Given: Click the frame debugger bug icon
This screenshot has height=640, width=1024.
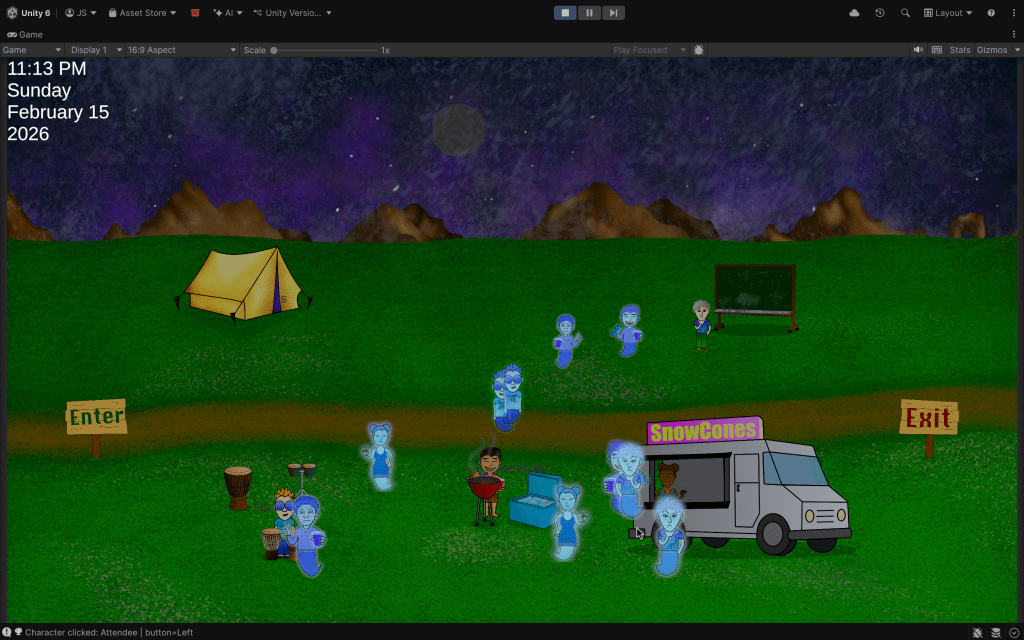Looking at the screenshot, I should (x=698, y=50).
